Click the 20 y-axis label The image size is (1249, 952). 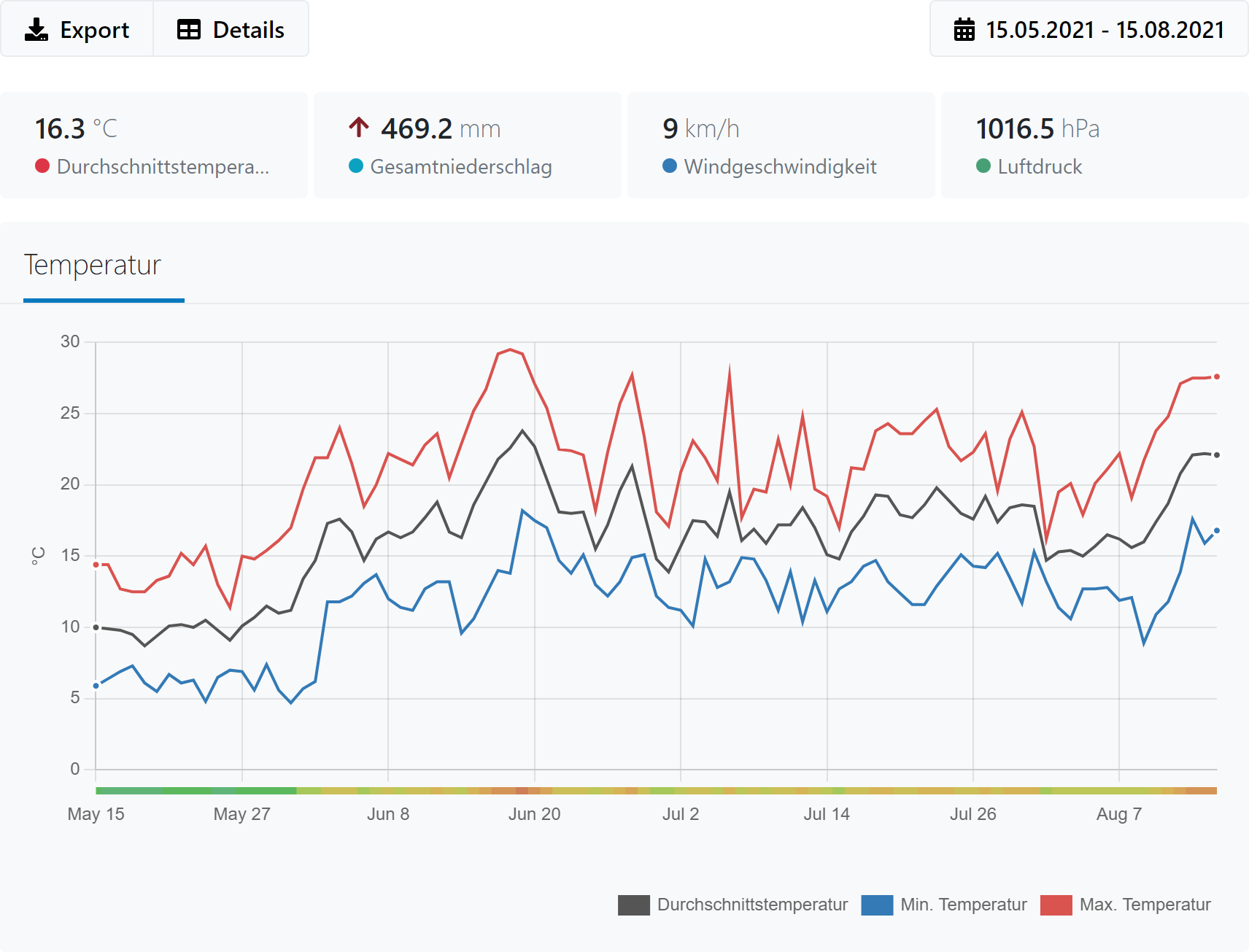(x=71, y=484)
